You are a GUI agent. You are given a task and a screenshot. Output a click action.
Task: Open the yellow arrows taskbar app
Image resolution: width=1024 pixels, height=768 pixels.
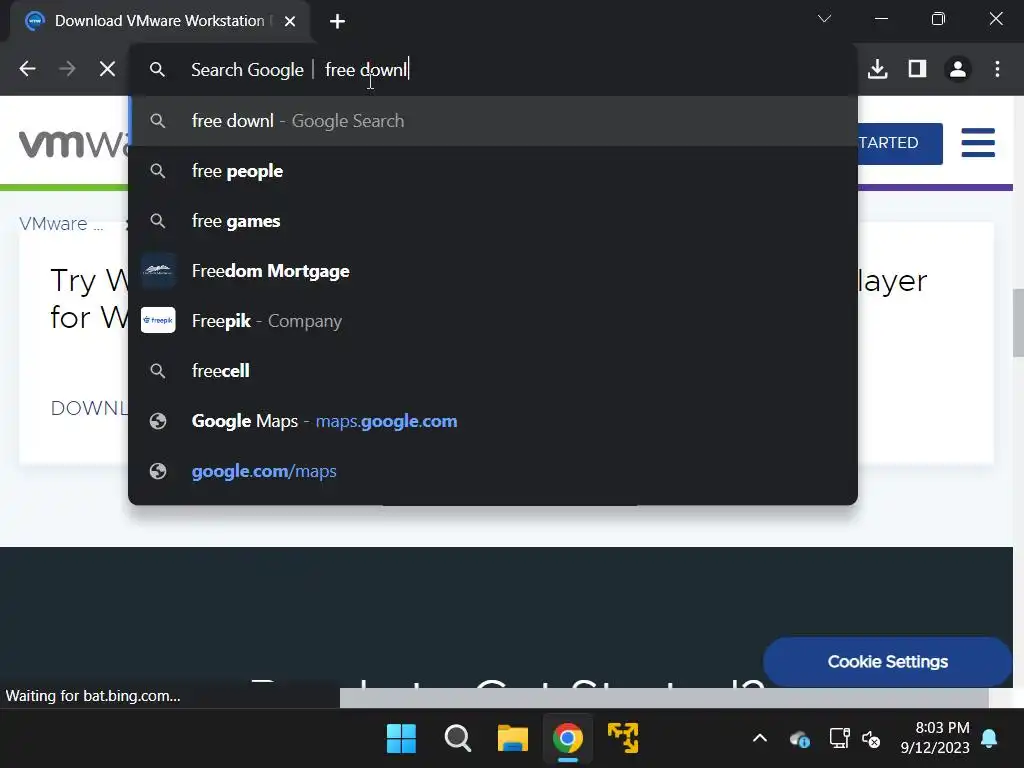(623, 738)
